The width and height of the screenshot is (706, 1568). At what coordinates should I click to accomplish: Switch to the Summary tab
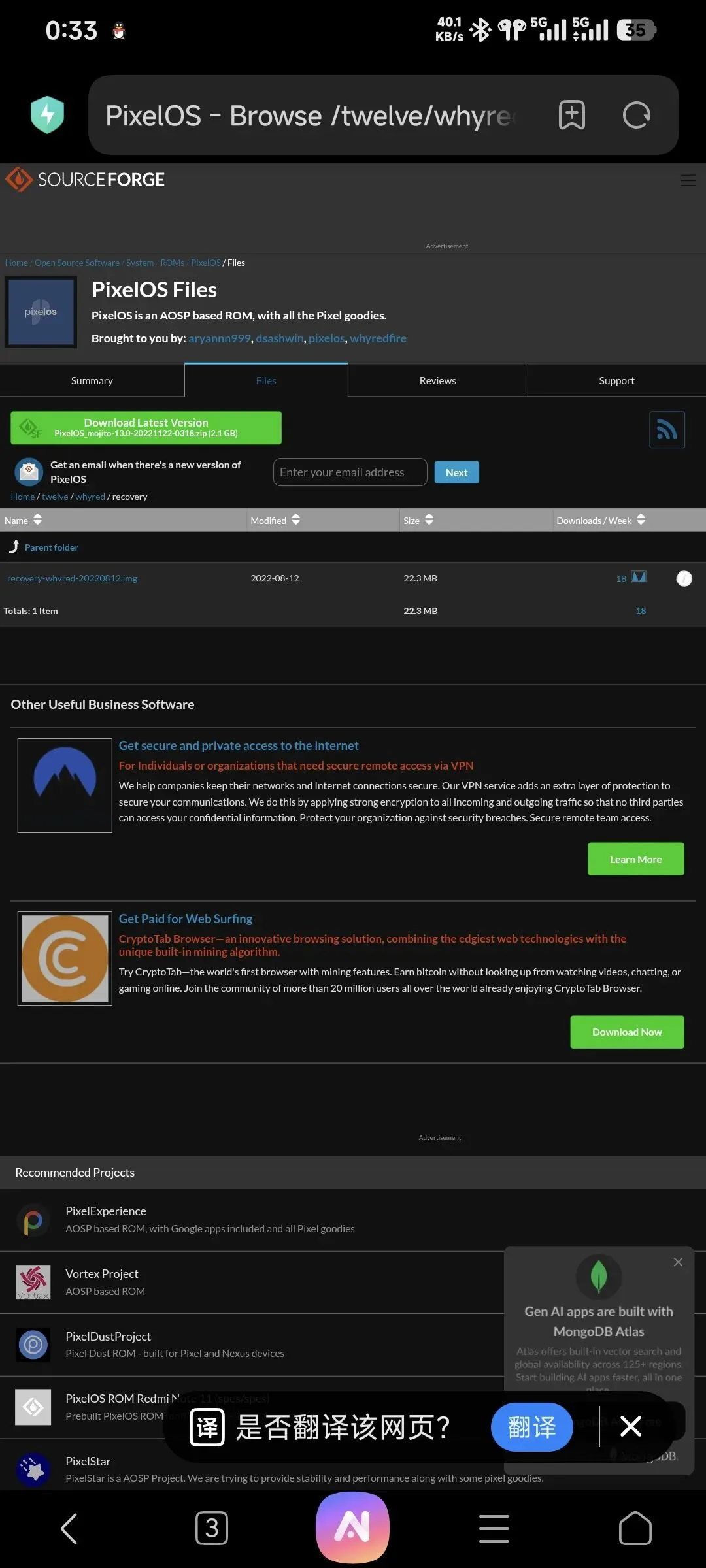pyautogui.click(x=92, y=380)
